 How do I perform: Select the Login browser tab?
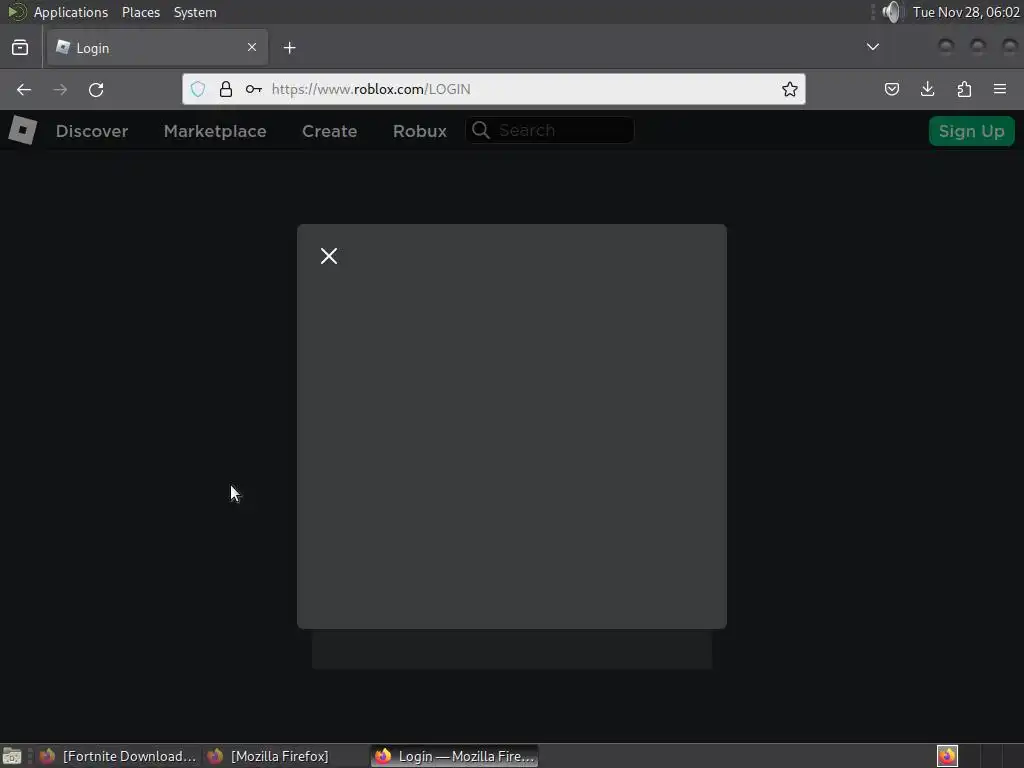point(157,47)
